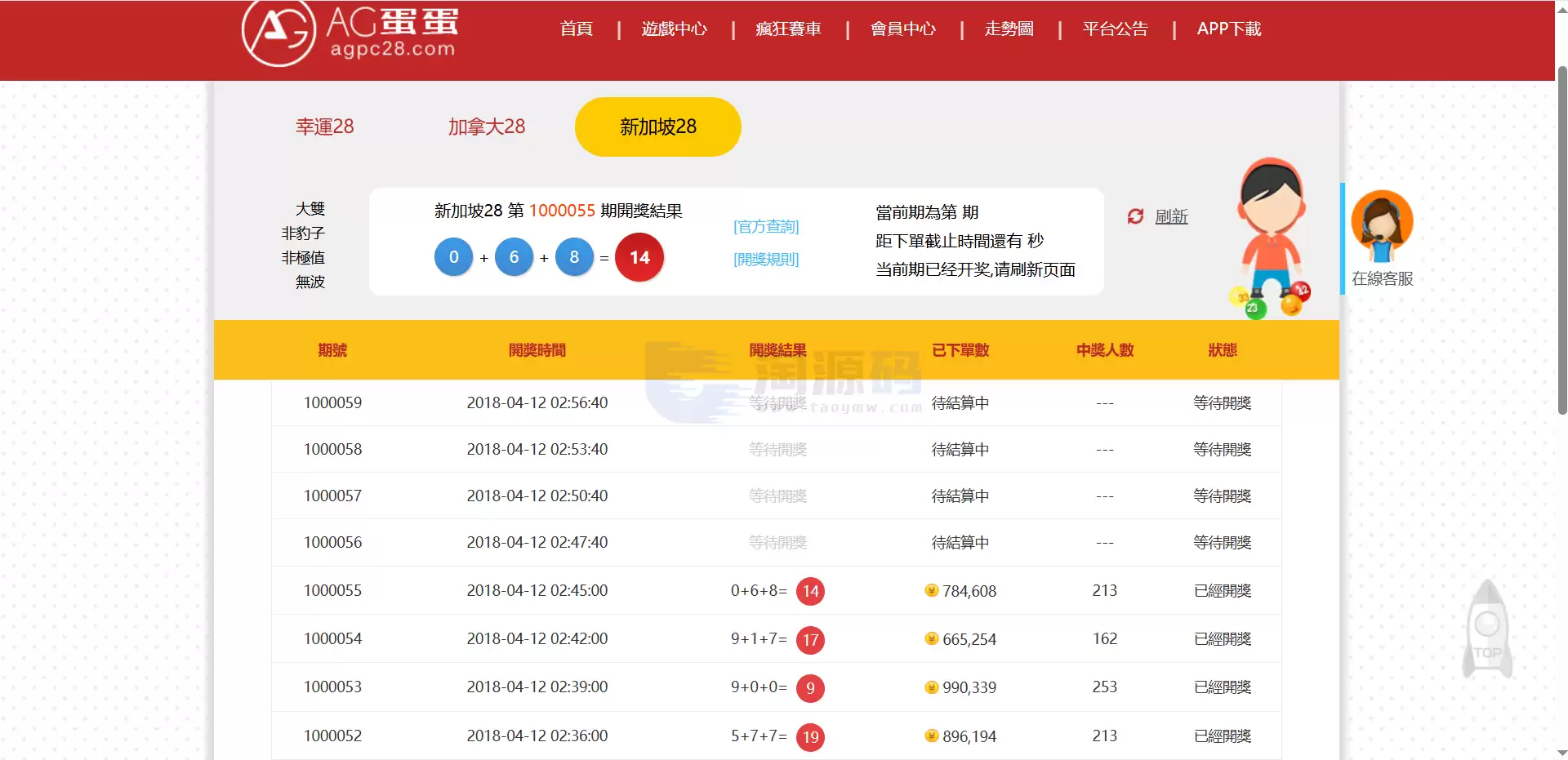Click red result badge 14 in row 1000055
The width and height of the screenshot is (1568, 760).
810,591
